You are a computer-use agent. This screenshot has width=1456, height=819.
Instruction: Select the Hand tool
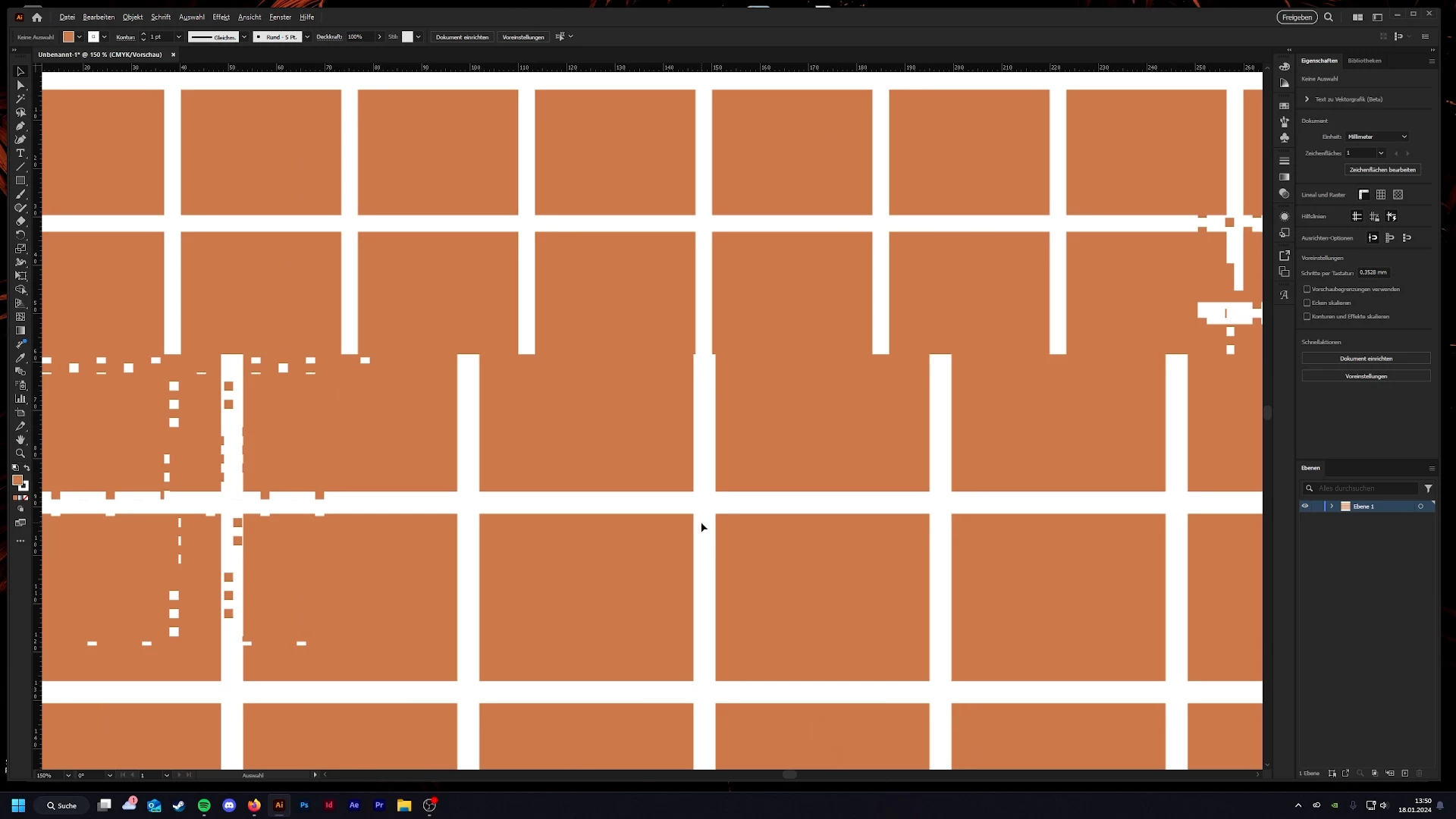[20, 440]
